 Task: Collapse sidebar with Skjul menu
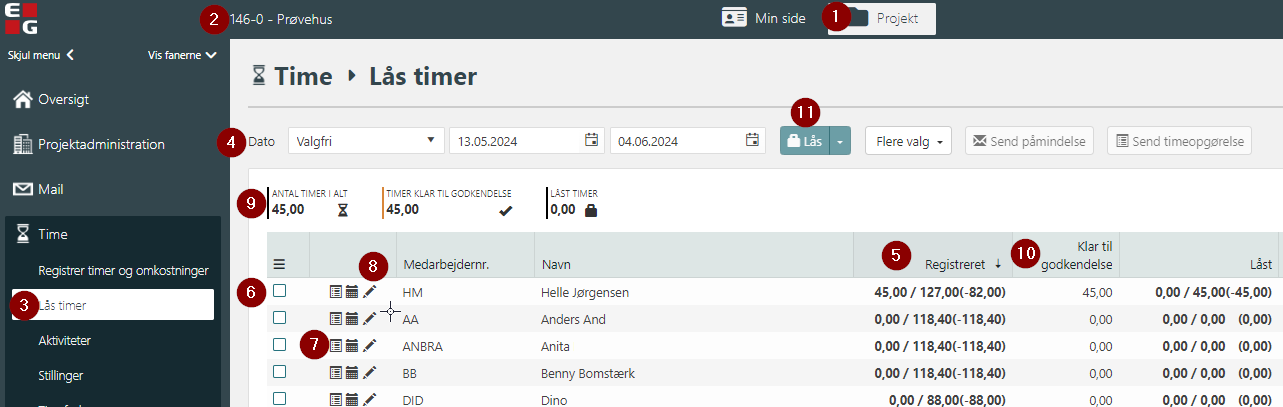[x=41, y=55]
